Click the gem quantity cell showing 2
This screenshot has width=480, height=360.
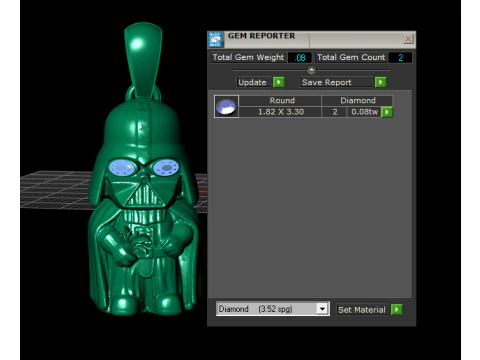tap(334, 112)
